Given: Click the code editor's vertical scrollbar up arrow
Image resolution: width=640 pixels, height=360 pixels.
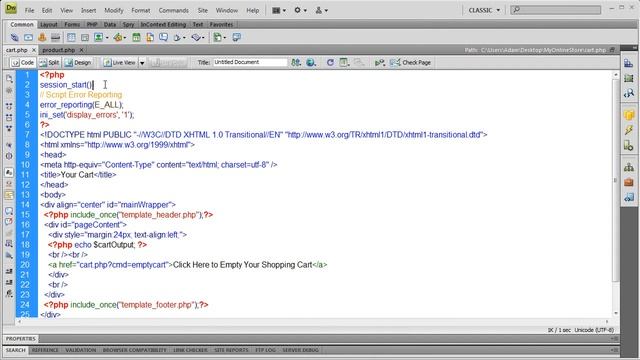Looking at the screenshot, I should tap(616, 75).
